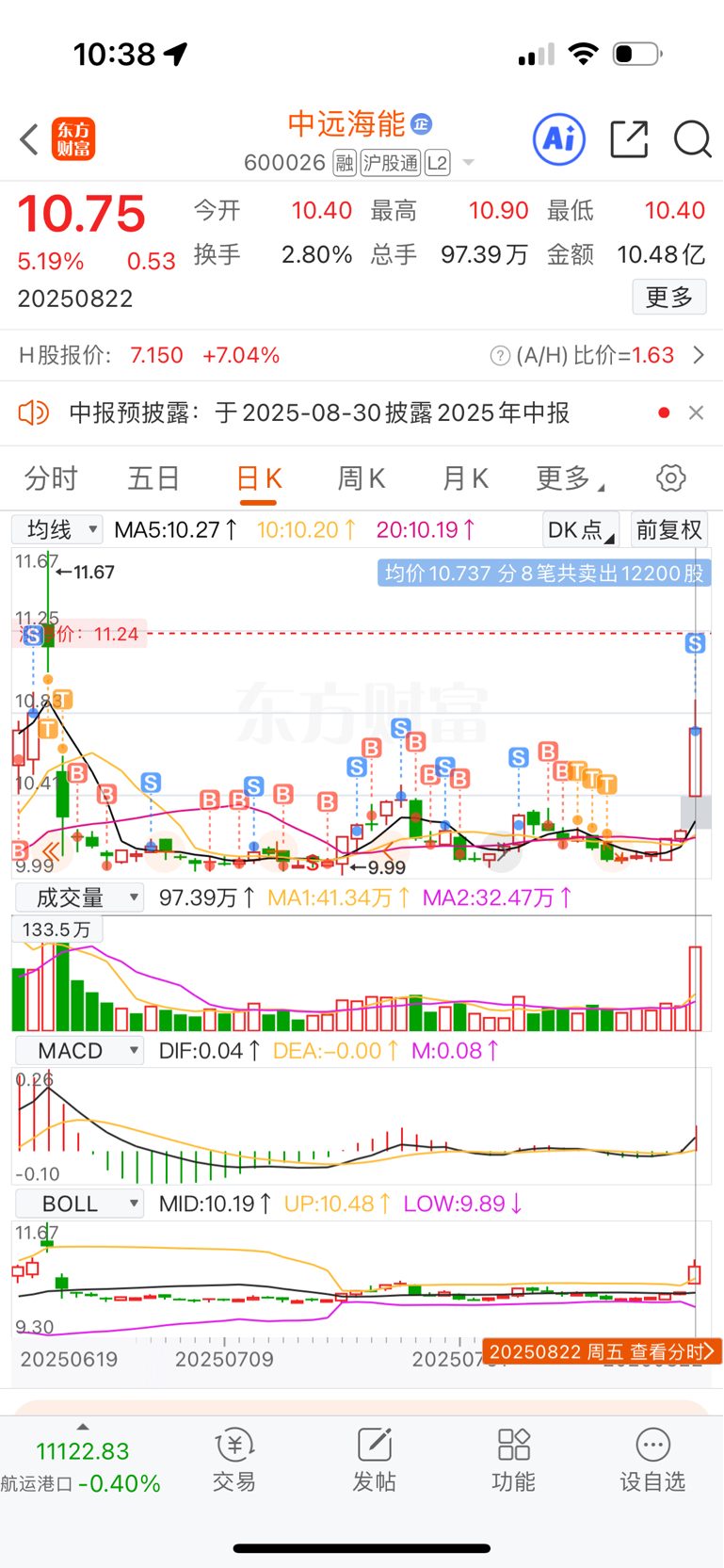Toggle the 前复权 adjustment button

[x=668, y=529]
